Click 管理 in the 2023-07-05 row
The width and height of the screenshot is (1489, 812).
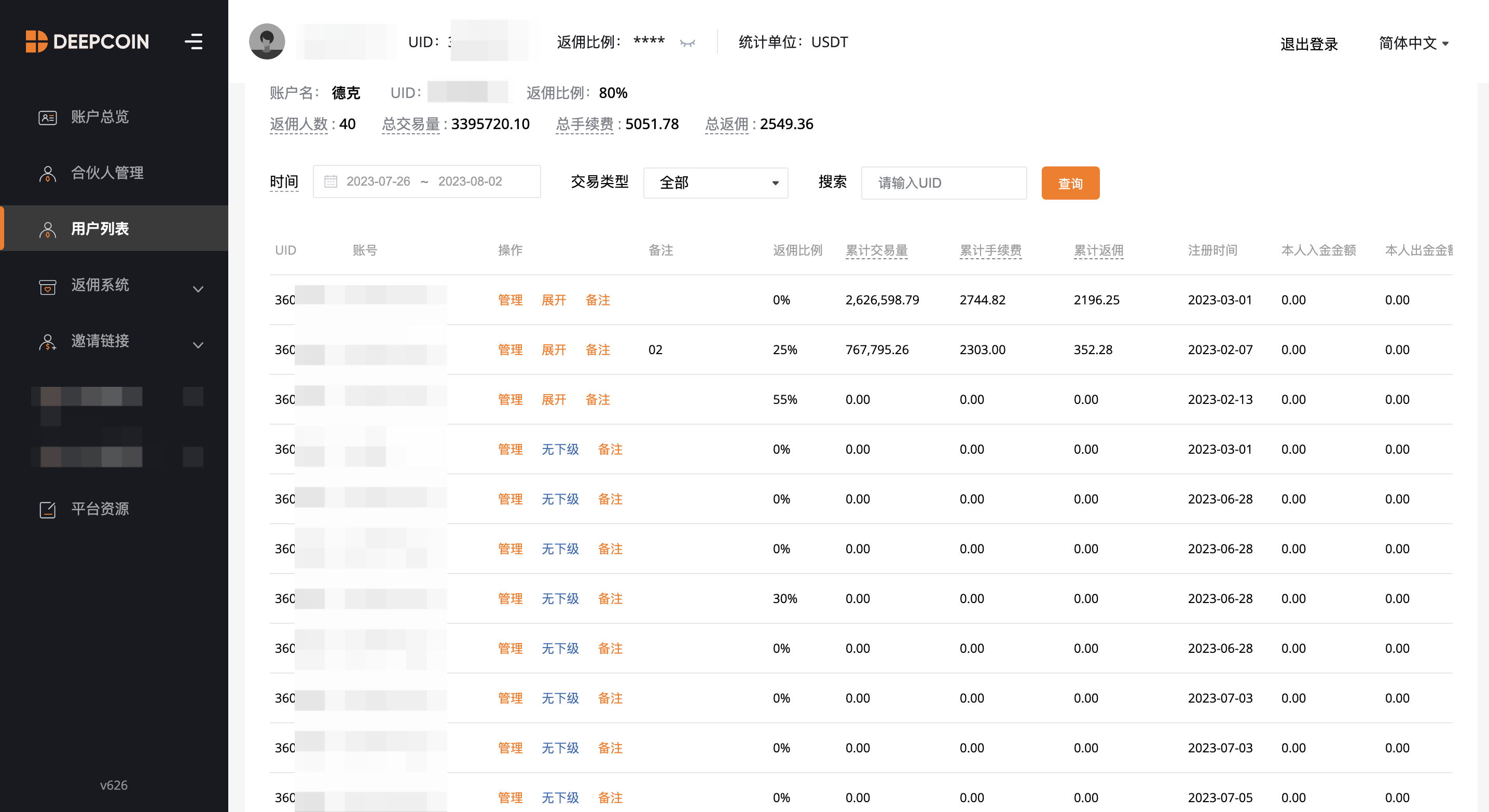511,798
